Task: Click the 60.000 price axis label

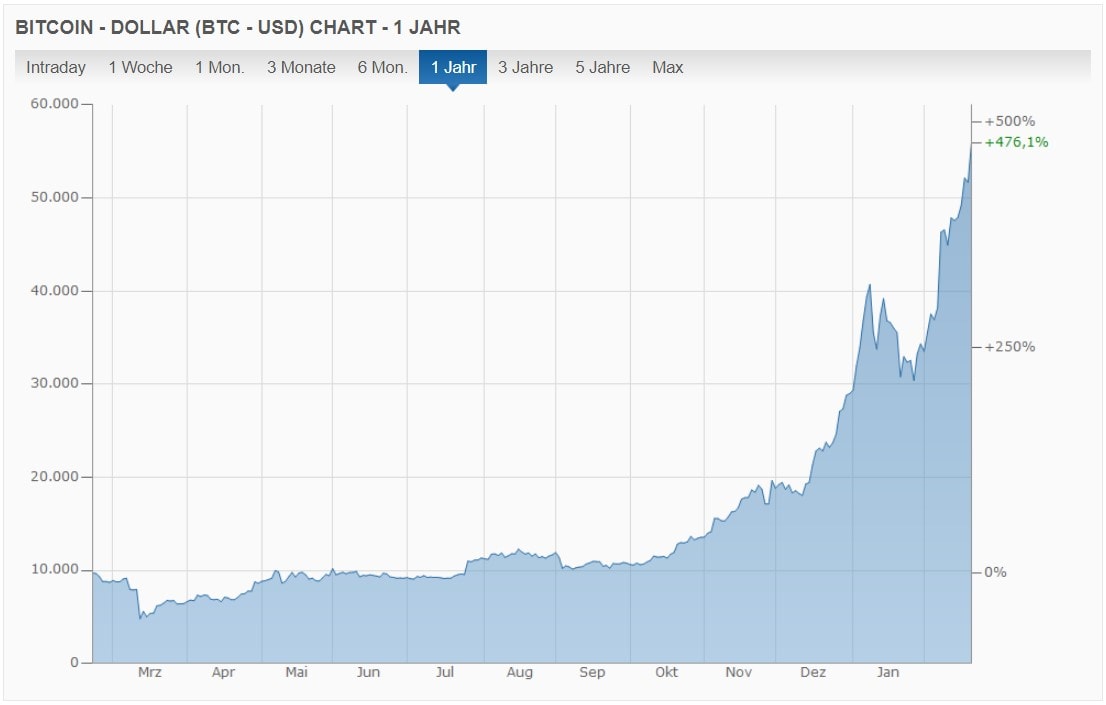Action: (x=54, y=104)
